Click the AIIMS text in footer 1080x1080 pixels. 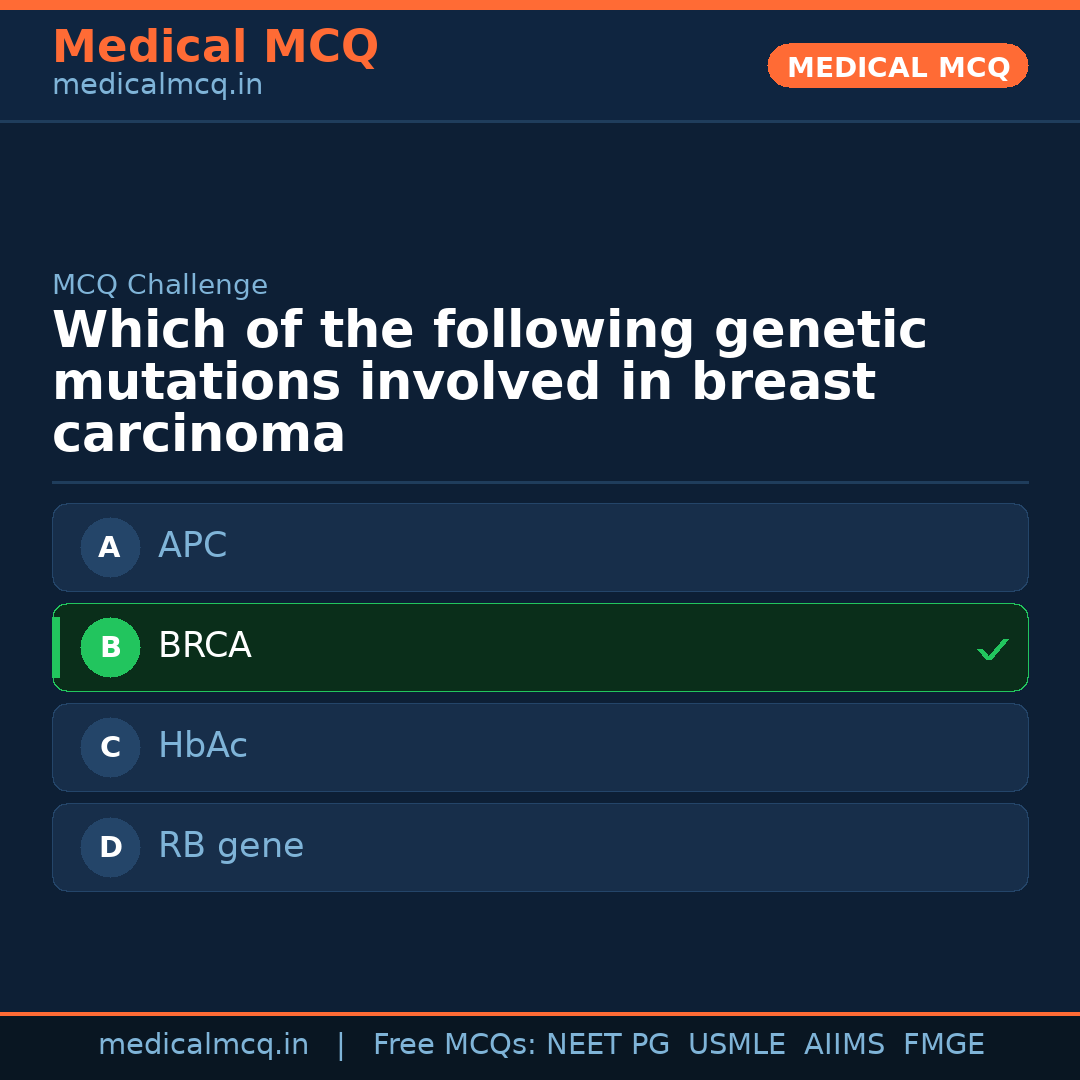coord(845,1044)
